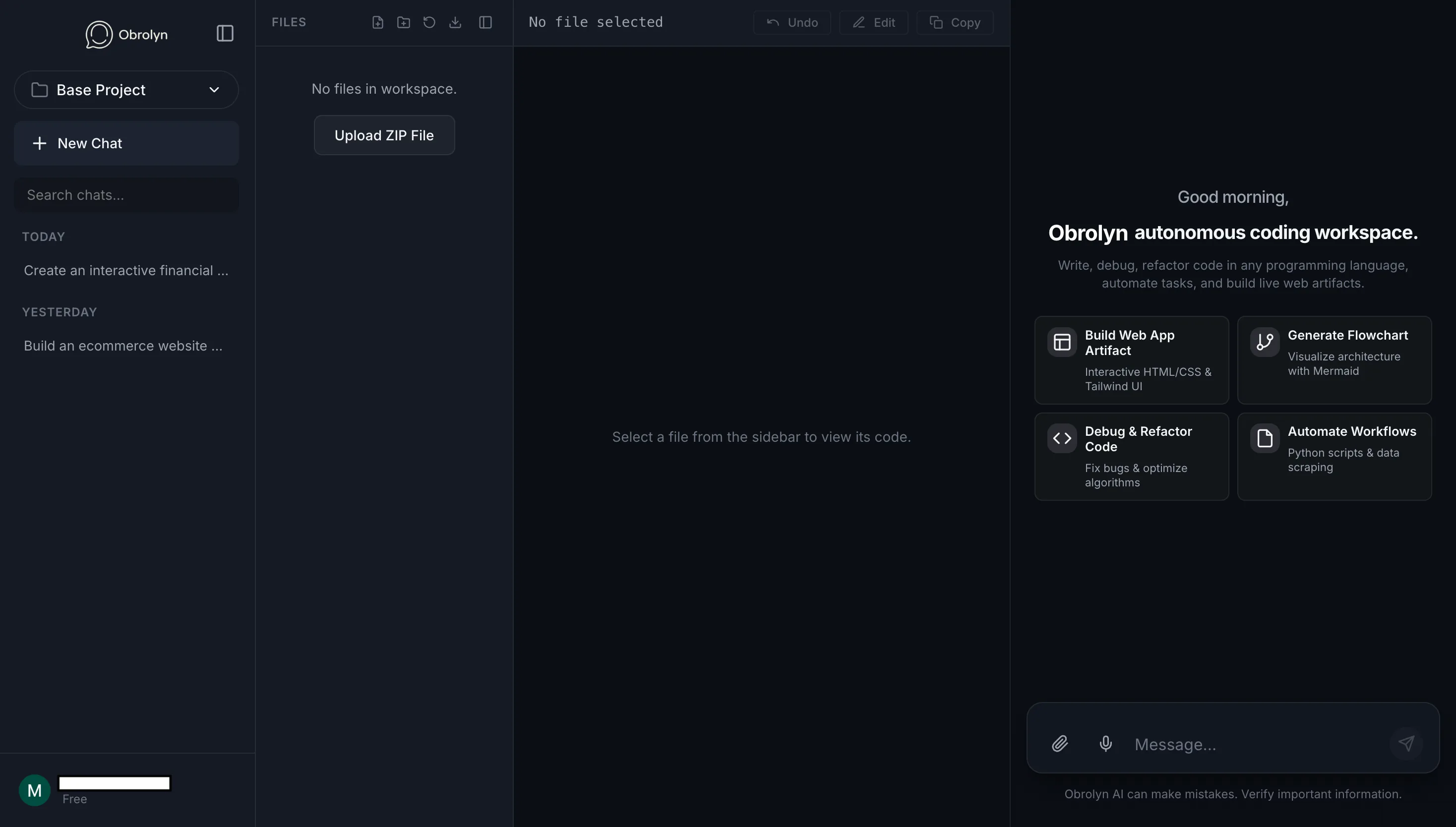
Task: Open the Base Project dropdown
Action: (126, 90)
